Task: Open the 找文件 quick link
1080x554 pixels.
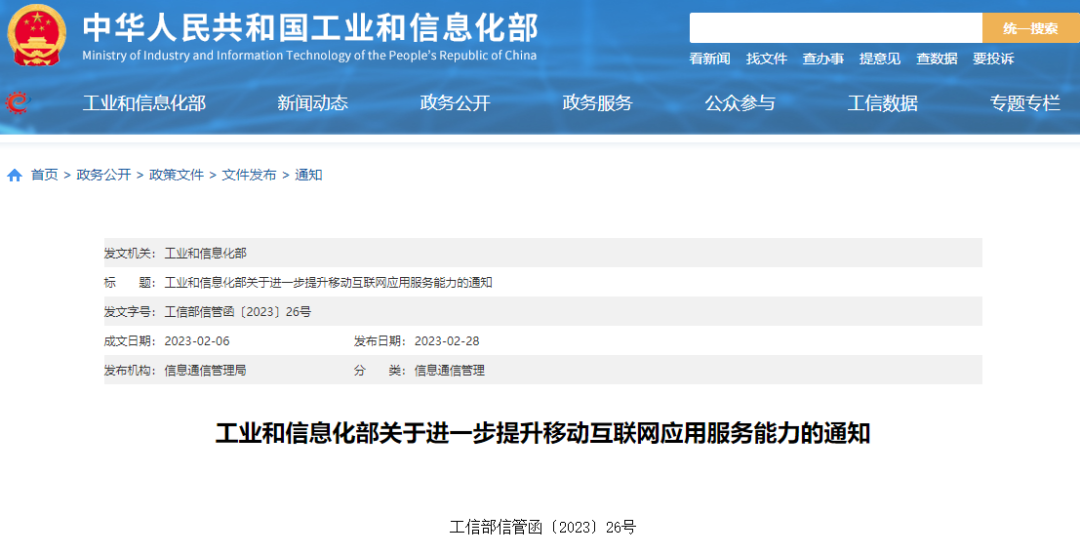Action: click(766, 59)
